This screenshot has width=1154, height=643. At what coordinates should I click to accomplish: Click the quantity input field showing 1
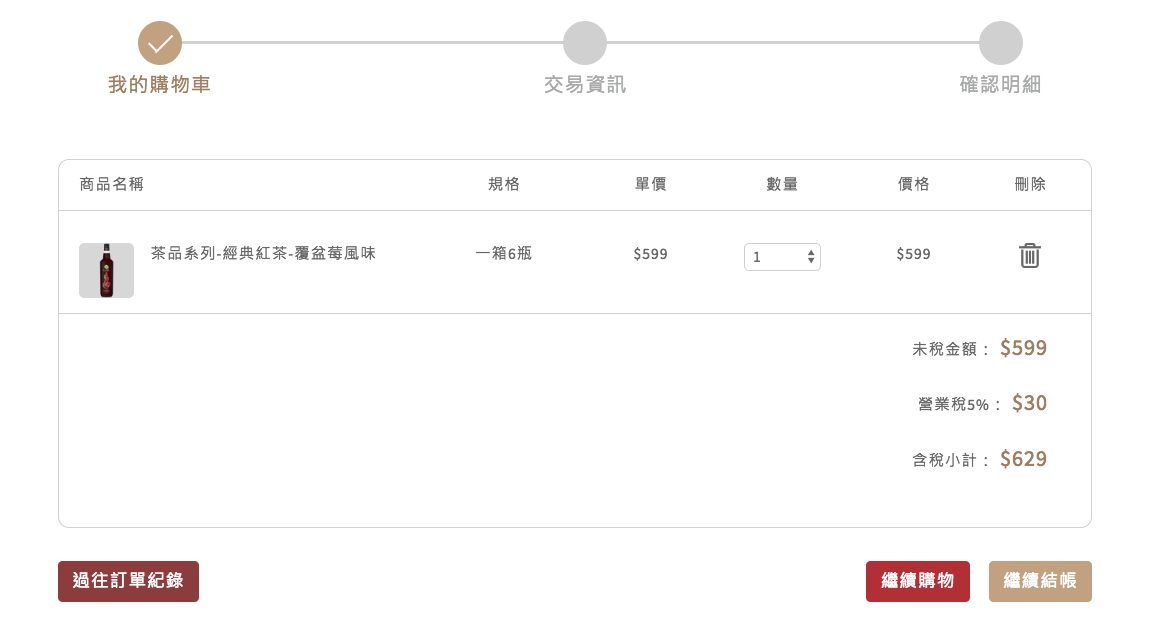782,257
